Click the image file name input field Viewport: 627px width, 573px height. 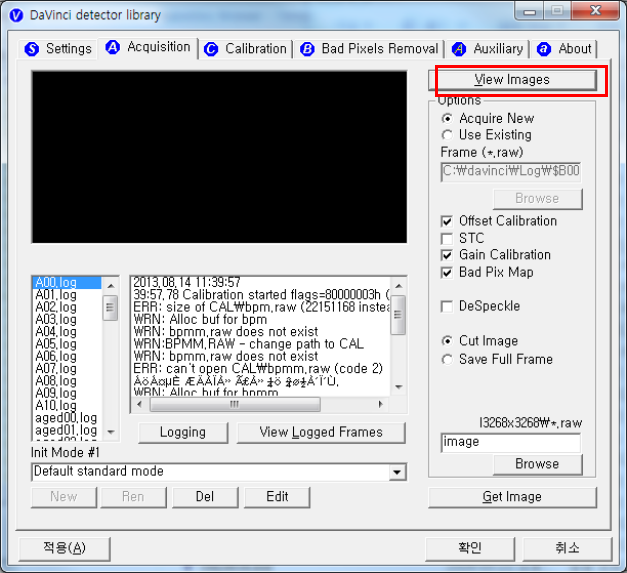tap(511, 443)
